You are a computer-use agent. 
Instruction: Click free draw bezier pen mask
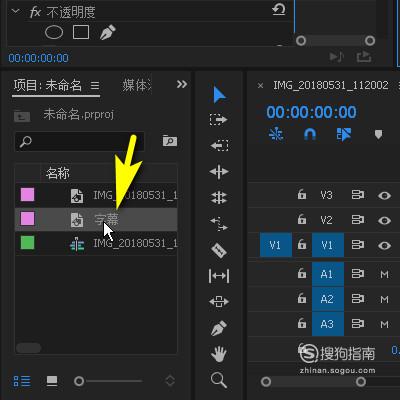pos(108,33)
